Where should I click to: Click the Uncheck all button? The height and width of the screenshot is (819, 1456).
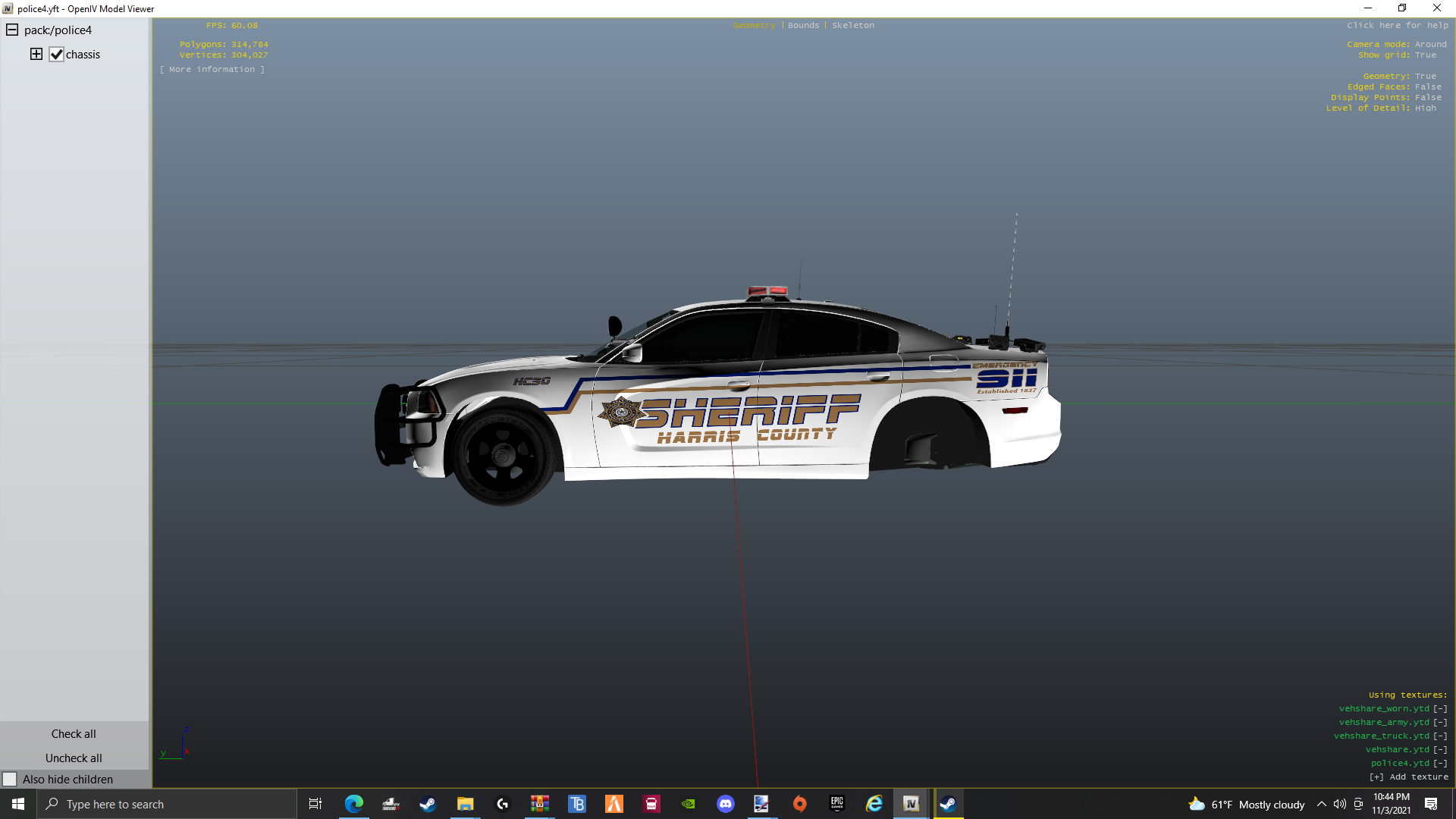click(x=74, y=758)
